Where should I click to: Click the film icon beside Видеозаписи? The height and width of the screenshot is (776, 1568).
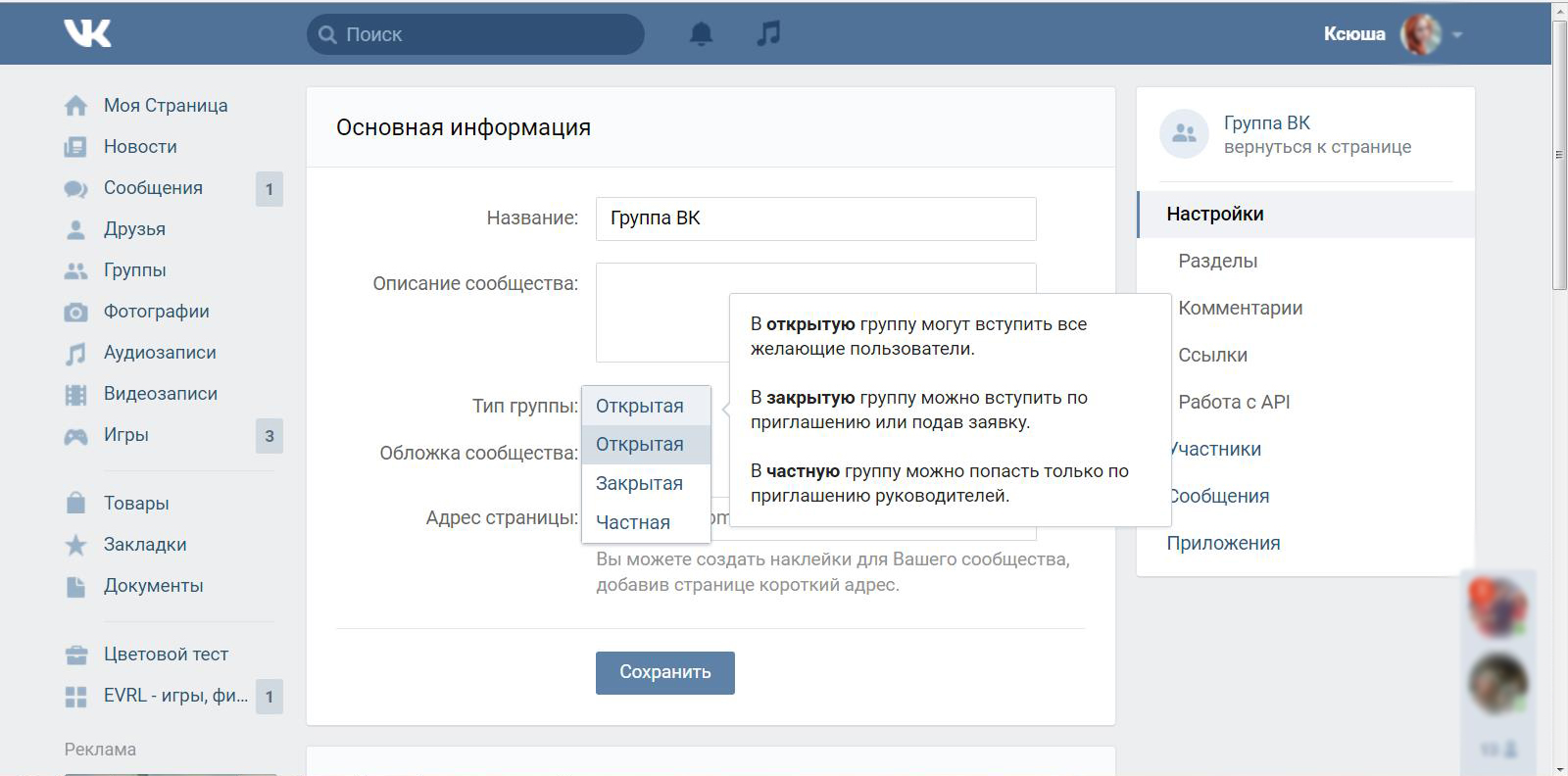[x=75, y=394]
